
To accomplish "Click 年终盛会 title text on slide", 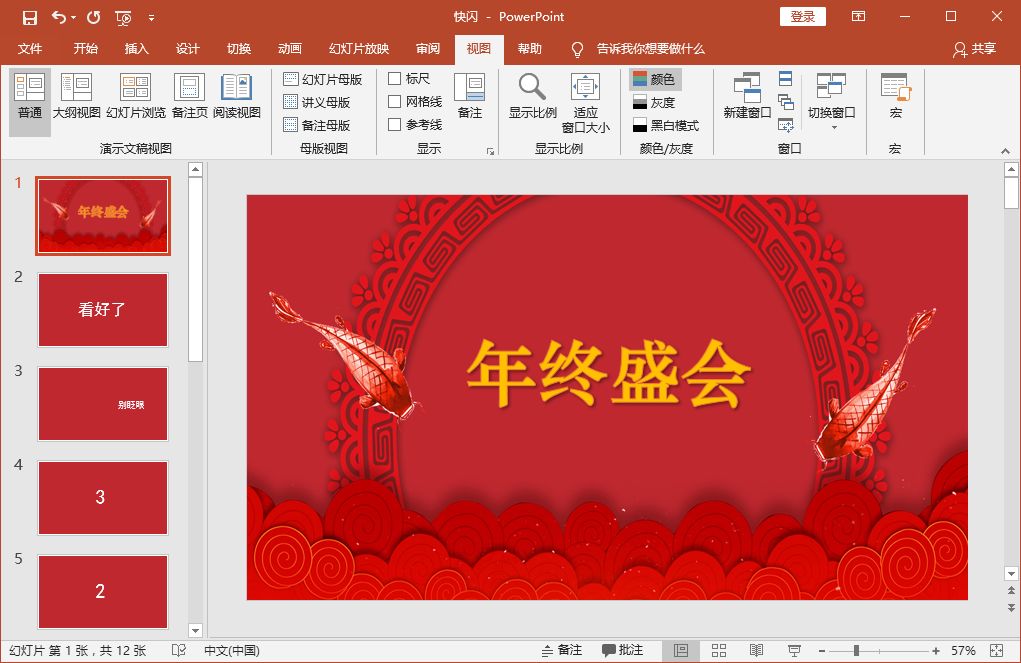I will tap(609, 374).
